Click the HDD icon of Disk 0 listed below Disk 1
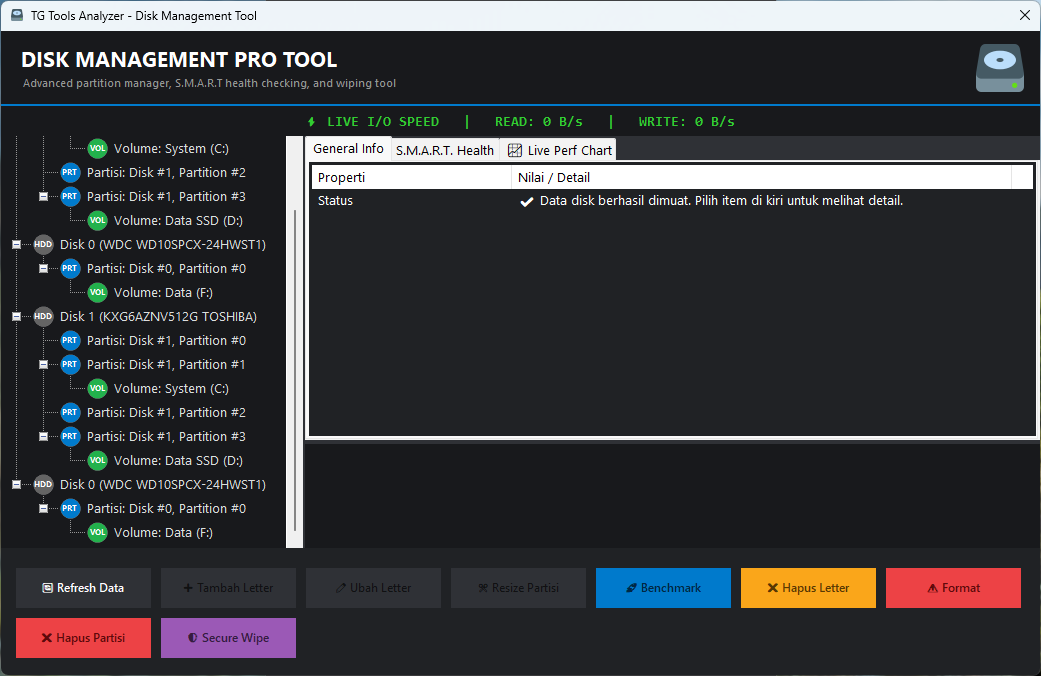The width and height of the screenshot is (1041, 676). tap(43, 484)
